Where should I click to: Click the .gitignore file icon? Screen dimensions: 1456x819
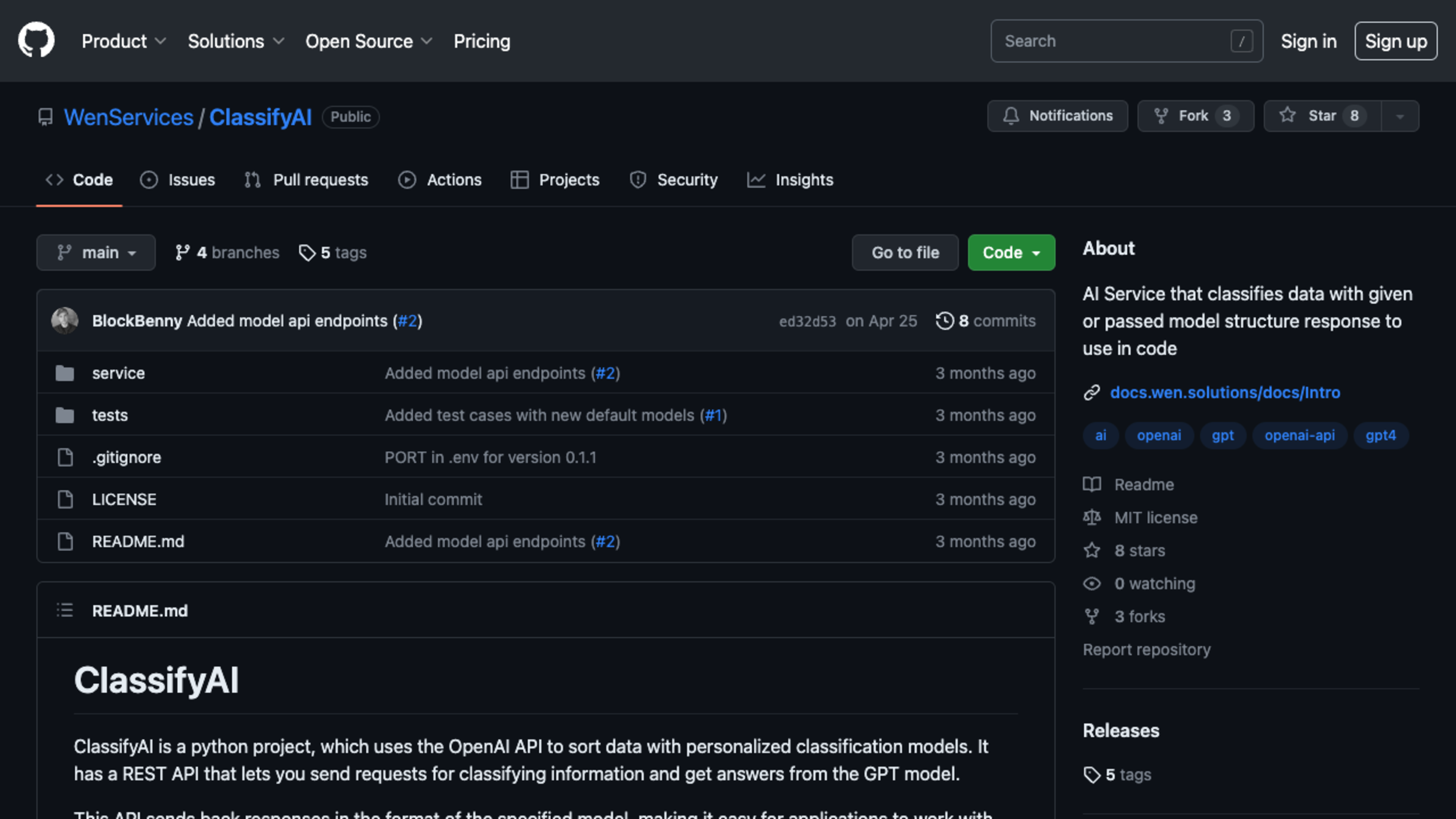(x=66, y=457)
